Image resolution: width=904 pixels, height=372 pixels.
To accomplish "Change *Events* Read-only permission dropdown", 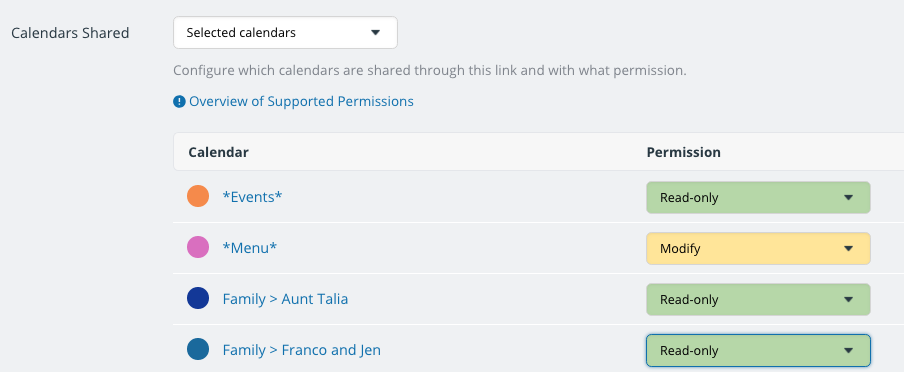I will tap(758, 198).
